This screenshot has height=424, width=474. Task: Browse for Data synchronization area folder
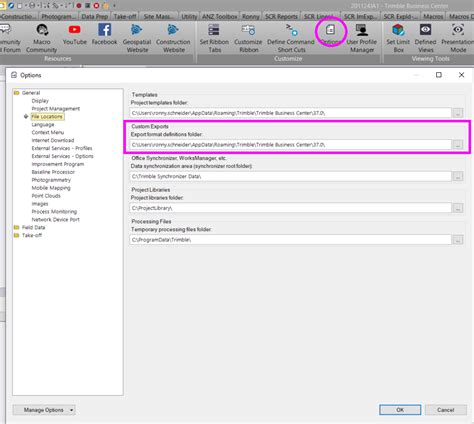pos(458,176)
